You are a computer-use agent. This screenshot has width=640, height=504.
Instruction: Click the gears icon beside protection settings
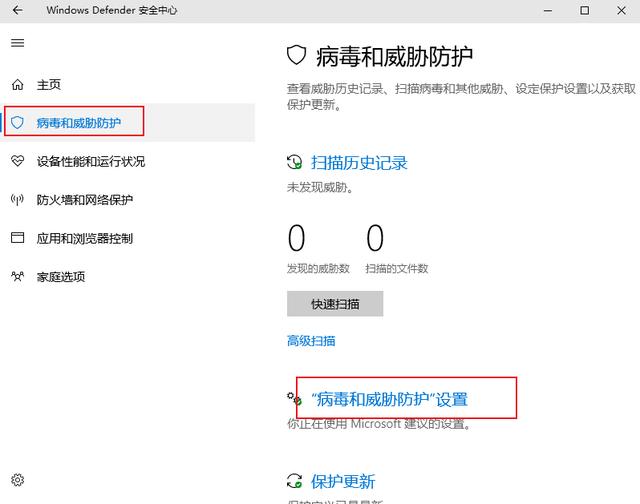294,398
